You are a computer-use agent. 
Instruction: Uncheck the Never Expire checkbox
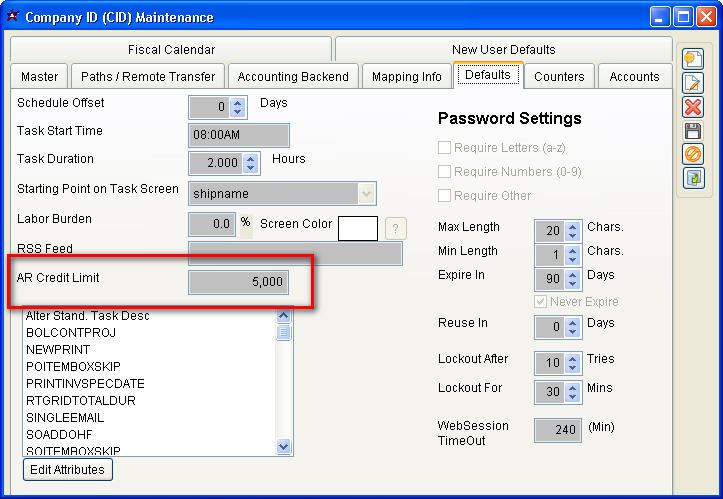[x=541, y=302]
